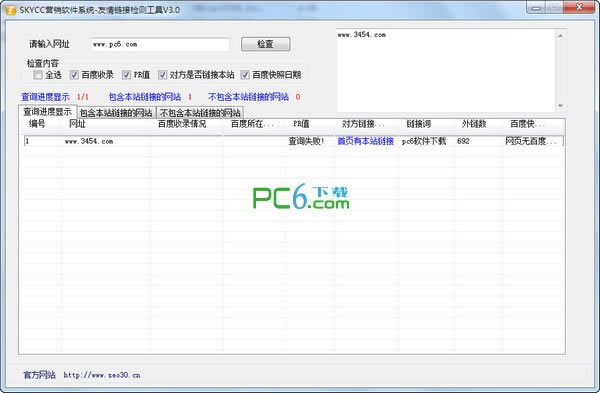Close the SKYCC window

point(579,7)
